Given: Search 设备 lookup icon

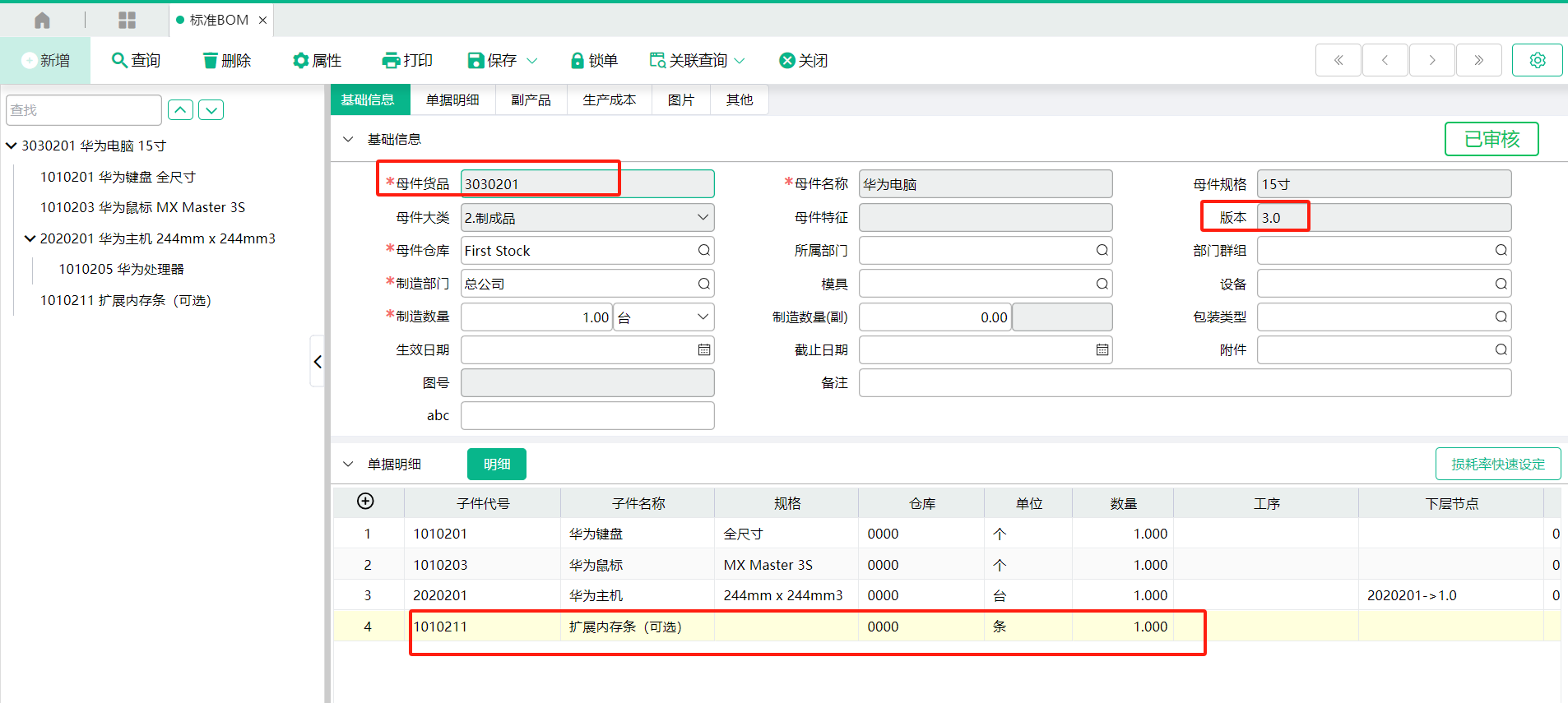Looking at the screenshot, I should click(1501, 283).
